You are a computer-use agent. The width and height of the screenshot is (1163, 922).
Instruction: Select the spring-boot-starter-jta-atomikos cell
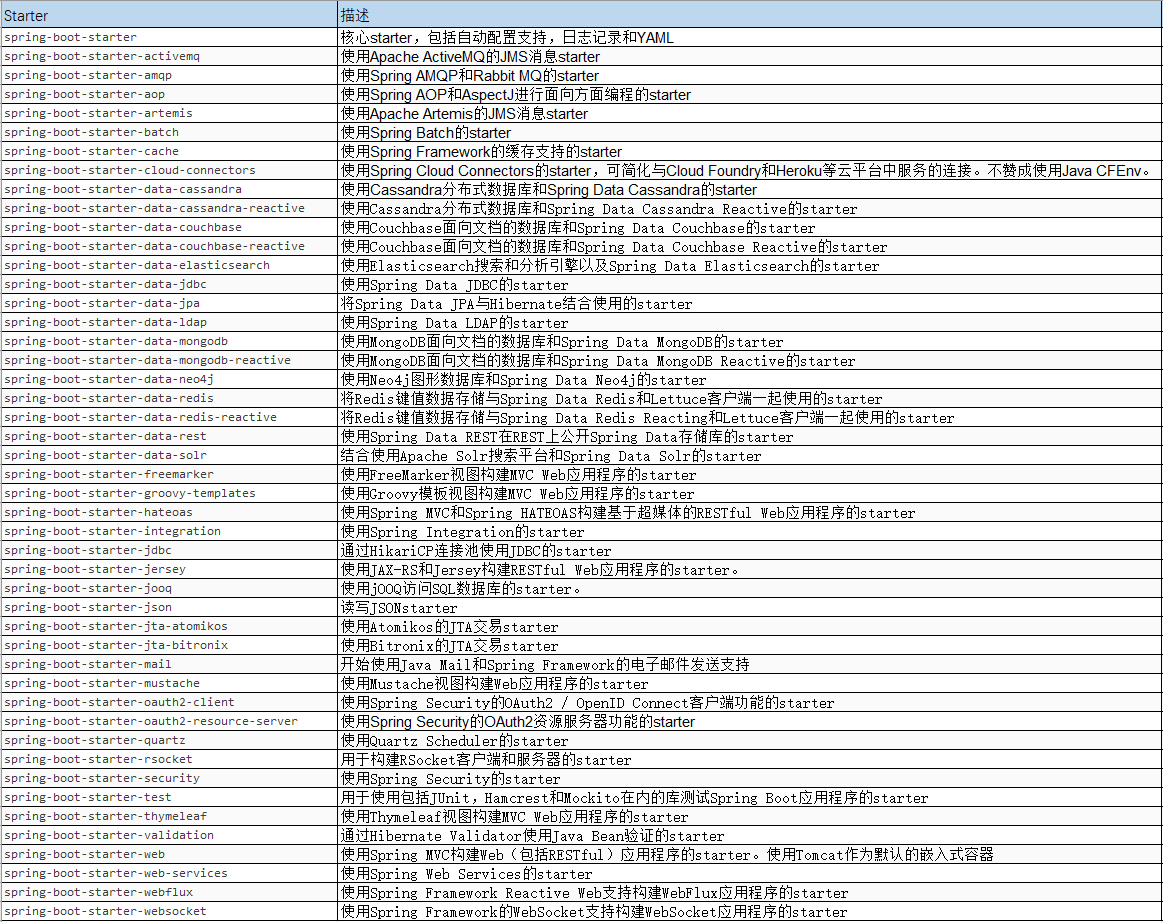[x=169, y=627]
